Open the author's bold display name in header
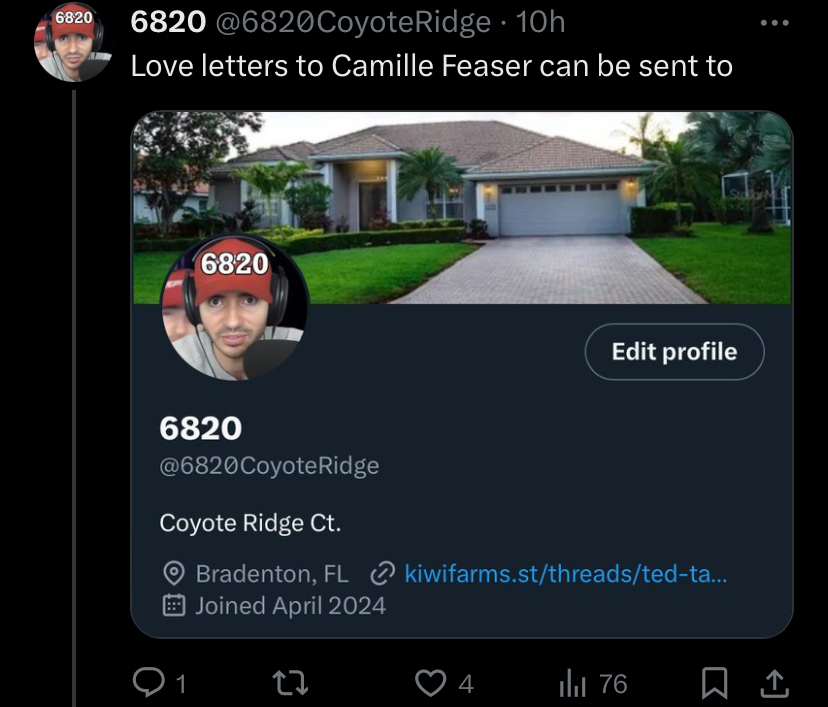Viewport: 828px width, 707px height. click(x=168, y=22)
